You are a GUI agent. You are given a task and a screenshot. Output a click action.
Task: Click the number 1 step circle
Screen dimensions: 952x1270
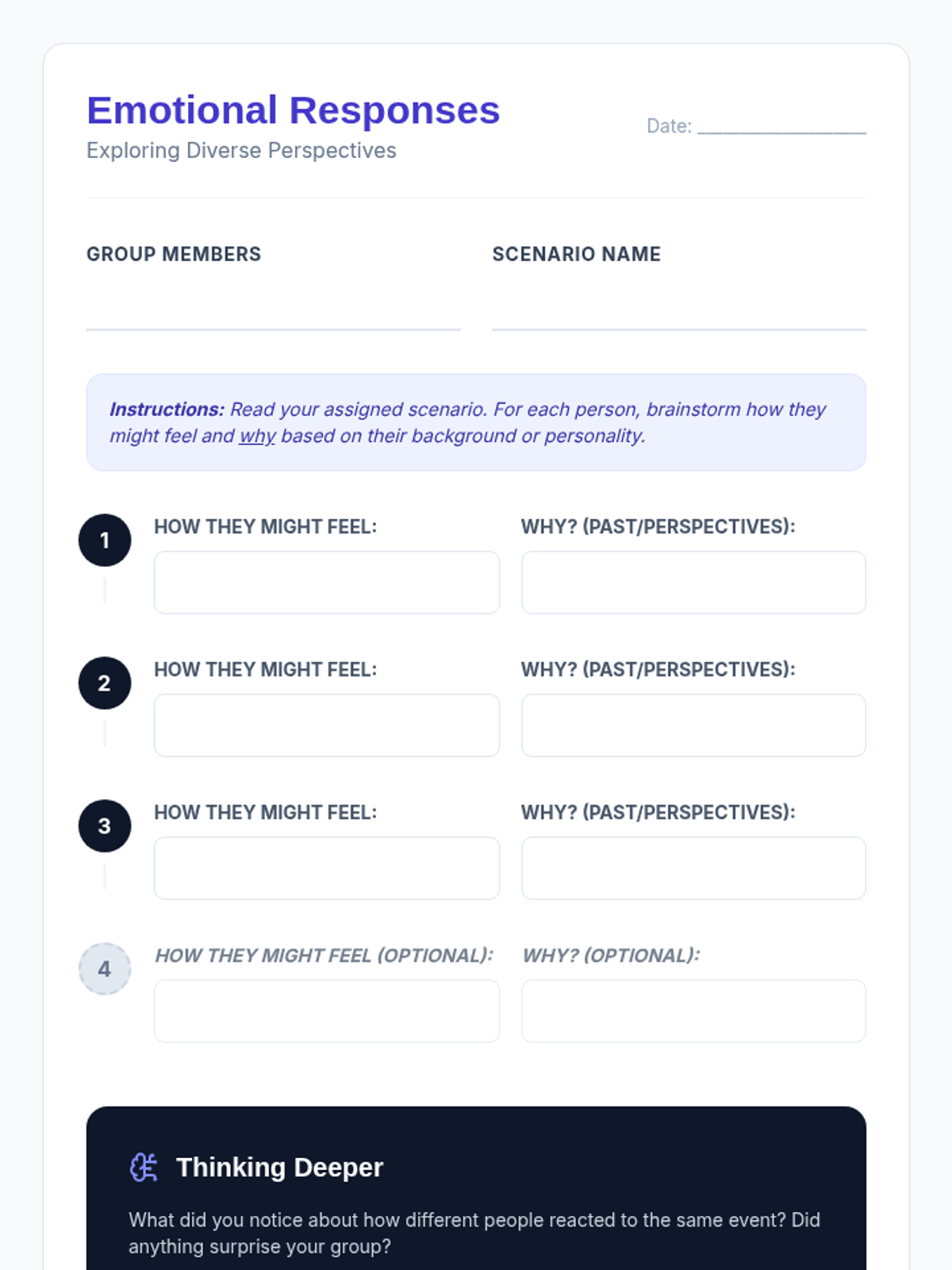click(105, 541)
